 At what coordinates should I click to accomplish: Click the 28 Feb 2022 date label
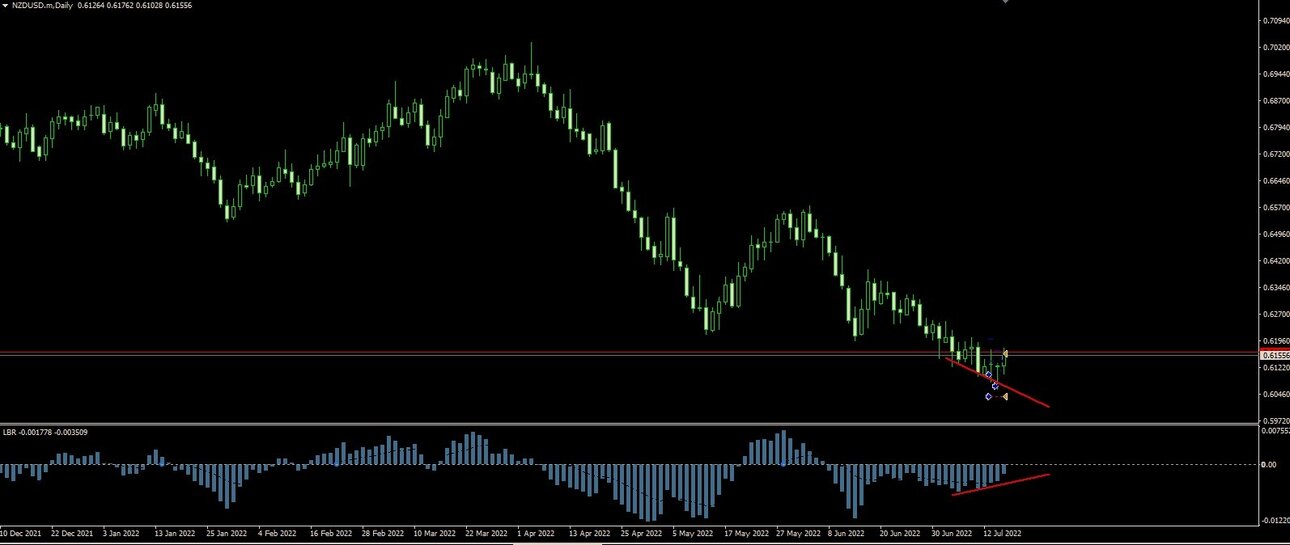(383, 534)
